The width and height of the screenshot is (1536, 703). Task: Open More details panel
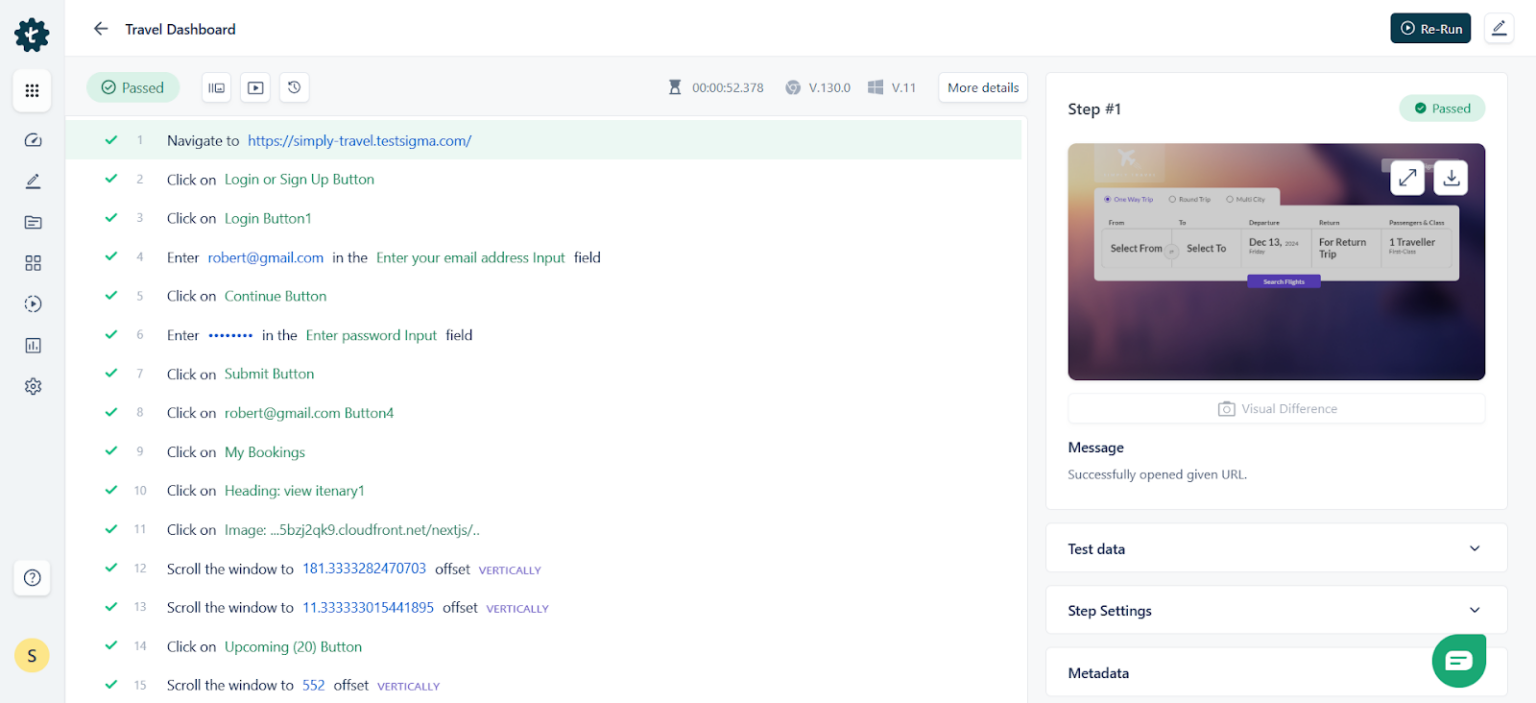[x=982, y=87]
